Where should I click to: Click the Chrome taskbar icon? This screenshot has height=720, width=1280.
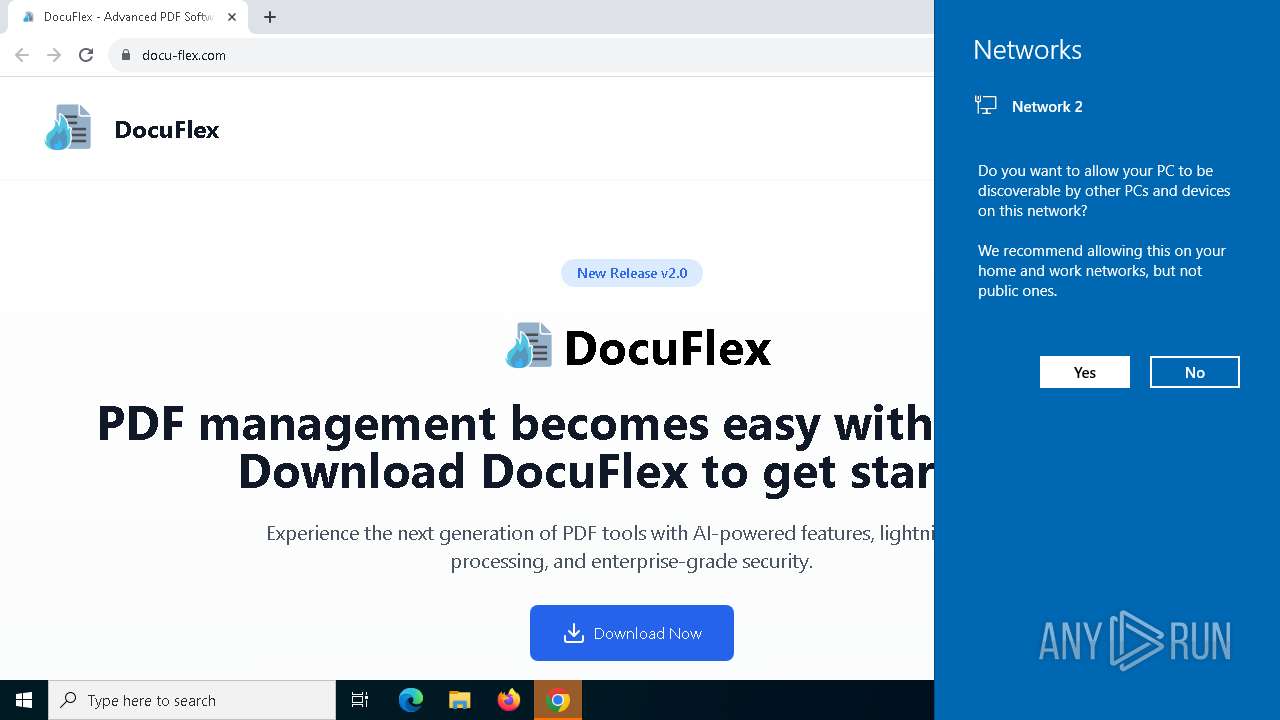(x=559, y=700)
